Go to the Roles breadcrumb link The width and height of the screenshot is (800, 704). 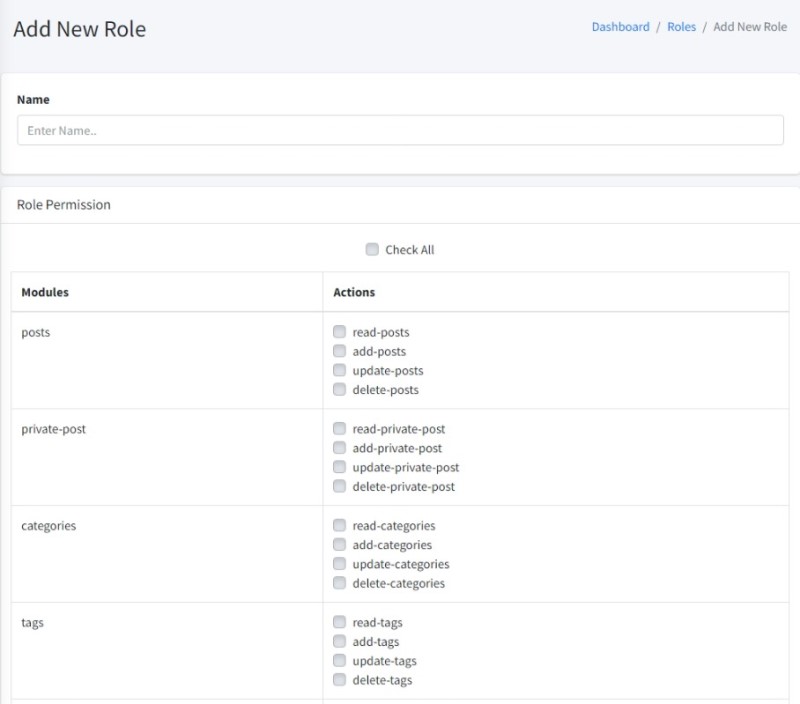click(x=681, y=27)
